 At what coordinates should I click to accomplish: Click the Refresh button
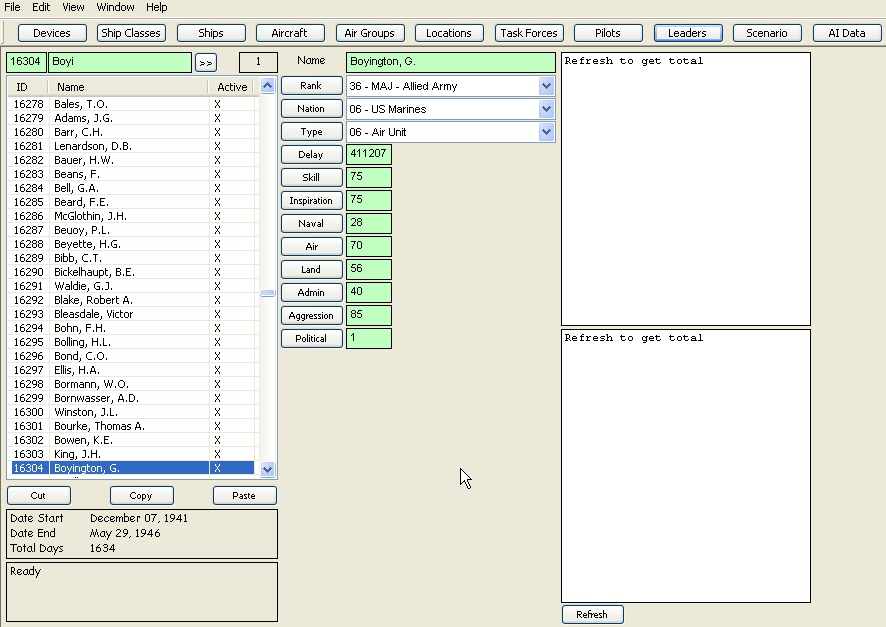coord(592,614)
